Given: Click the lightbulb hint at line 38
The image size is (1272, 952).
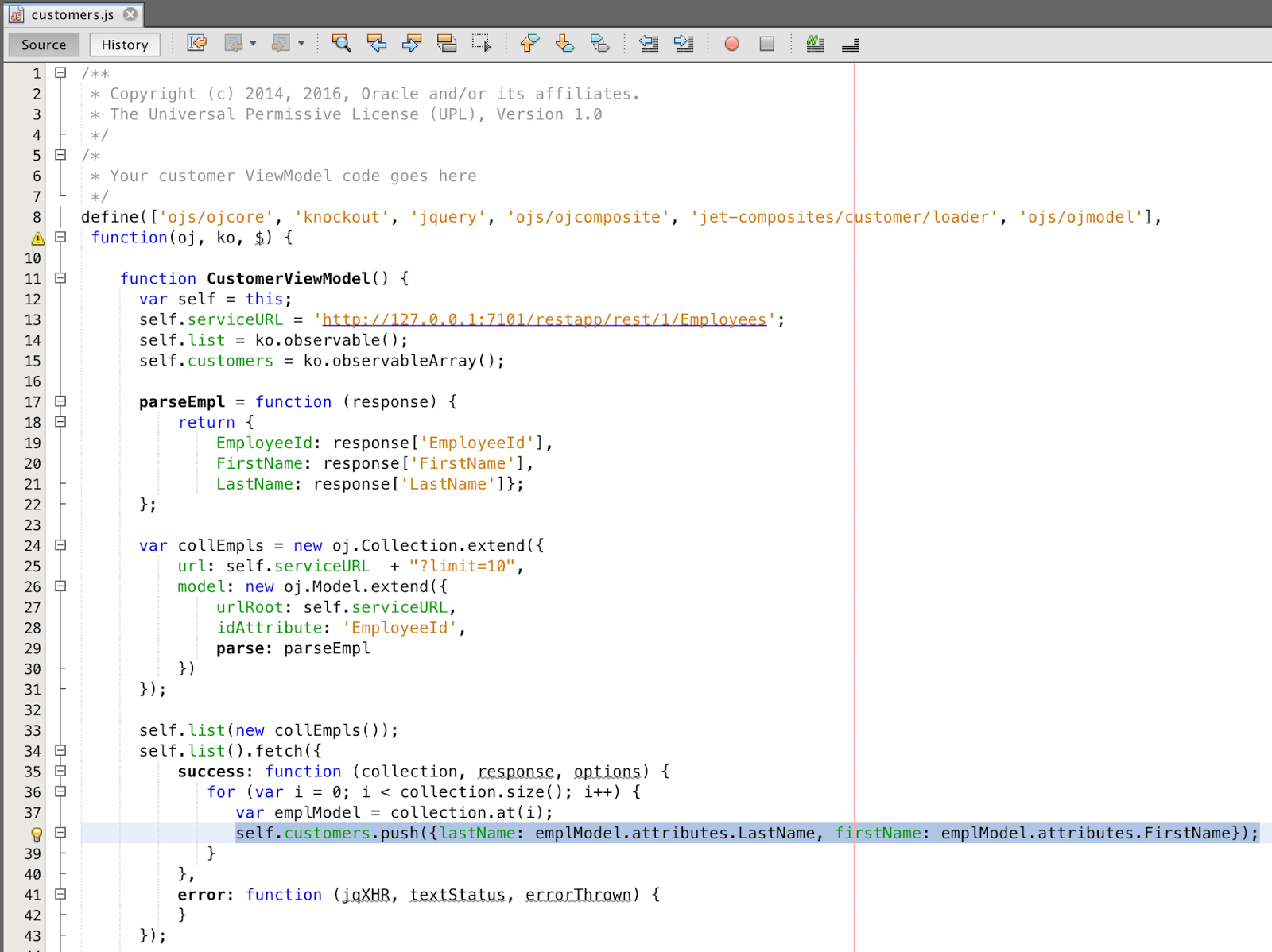Looking at the screenshot, I should [35, 834].
